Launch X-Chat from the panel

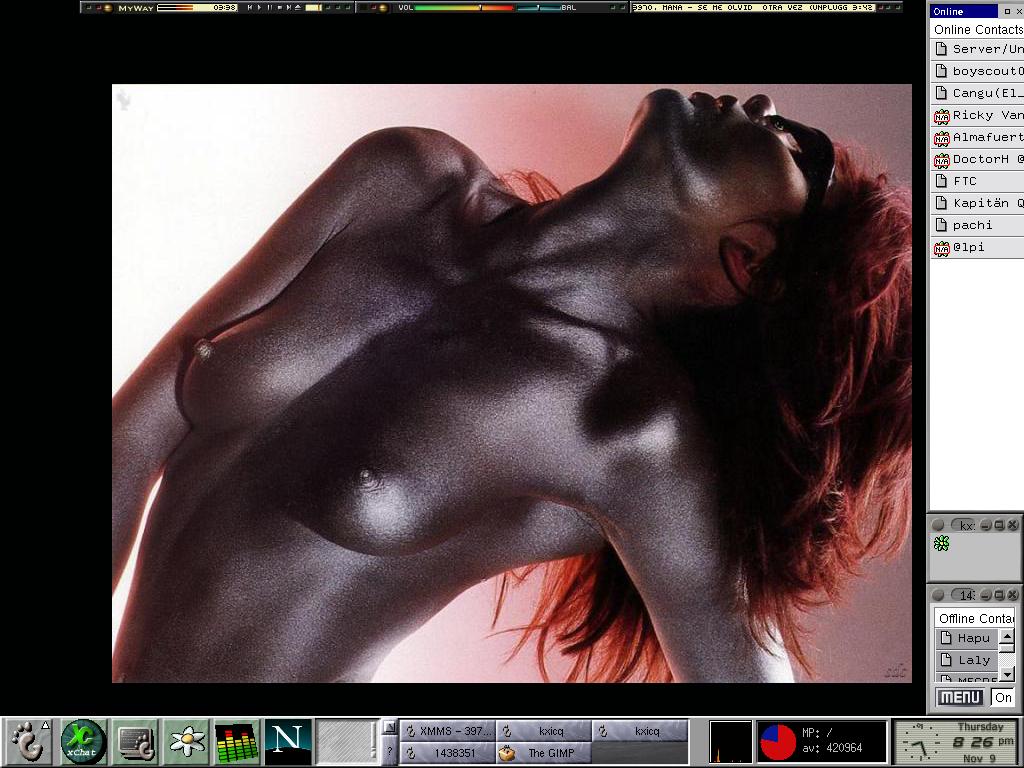click(x=84, y=741)
